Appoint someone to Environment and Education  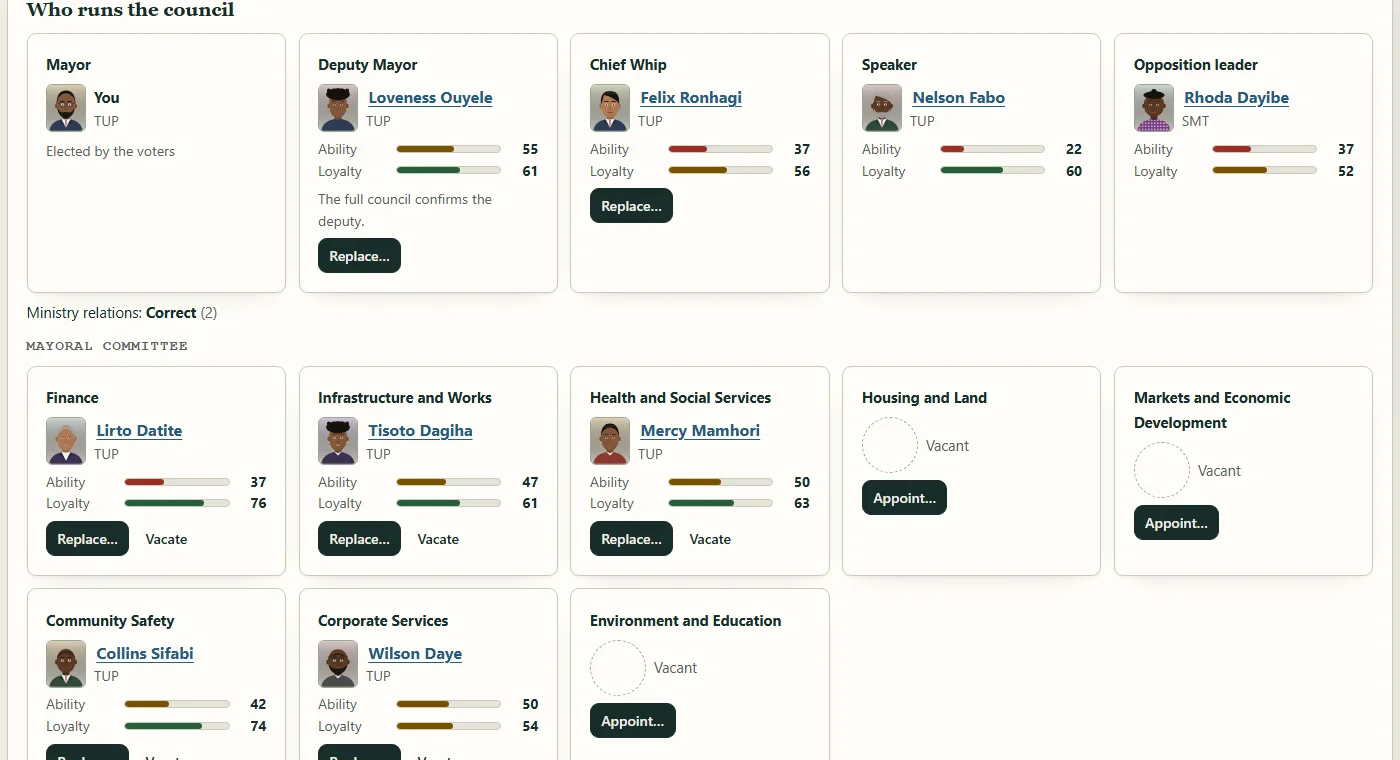[x=632, y=721]
